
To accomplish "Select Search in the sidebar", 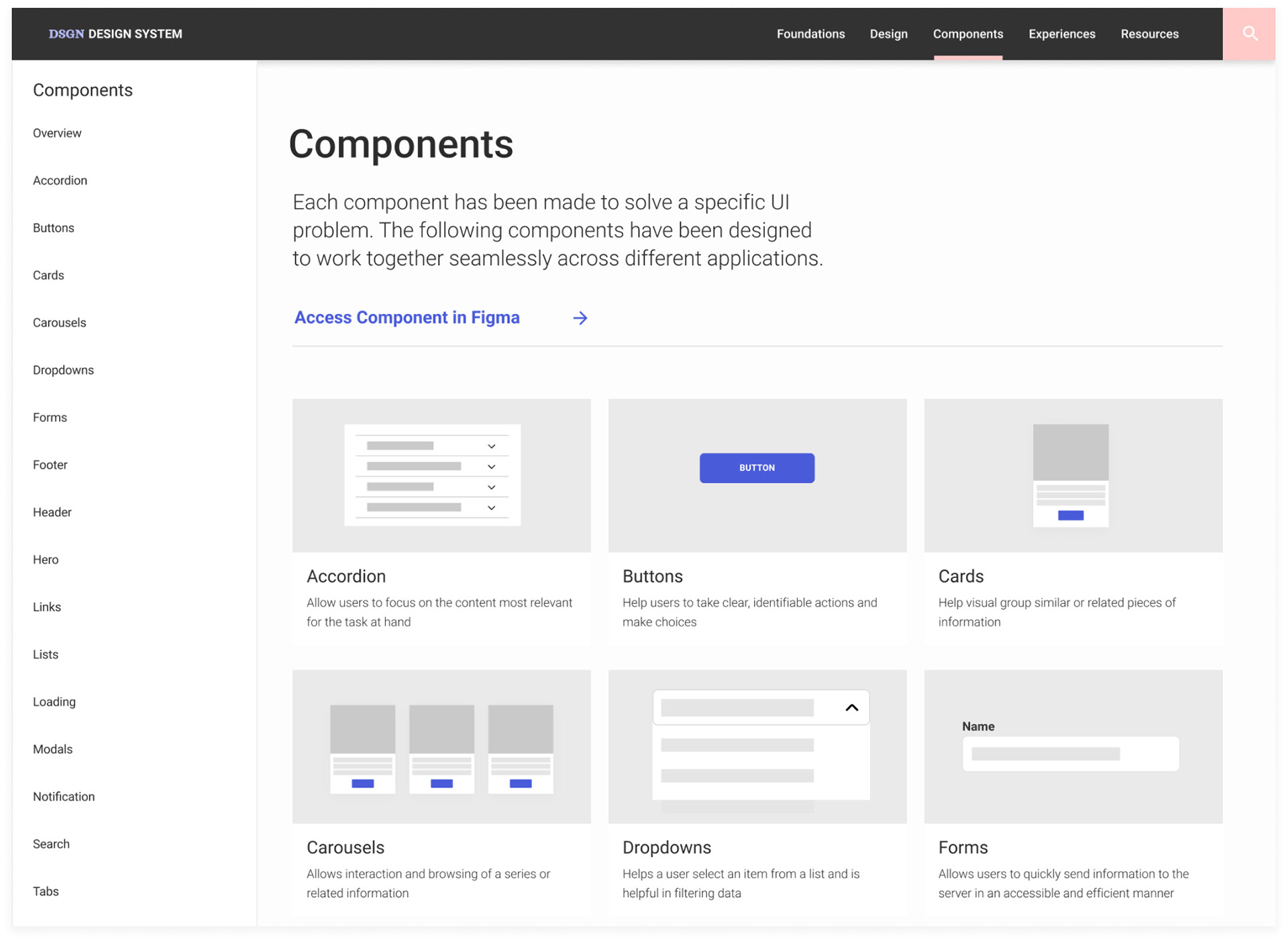I will click(x=51, y=844).
